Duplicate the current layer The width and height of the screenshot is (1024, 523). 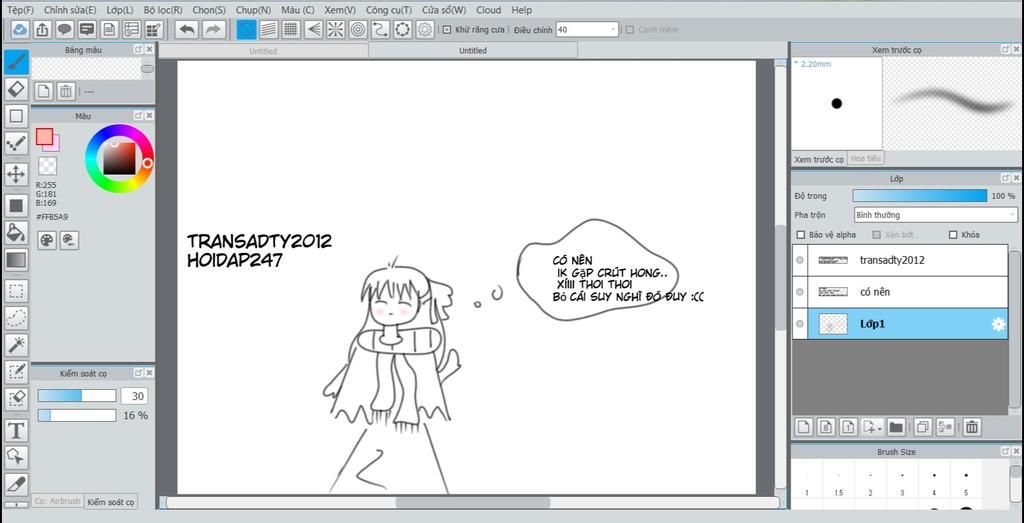tap(922, 427)
